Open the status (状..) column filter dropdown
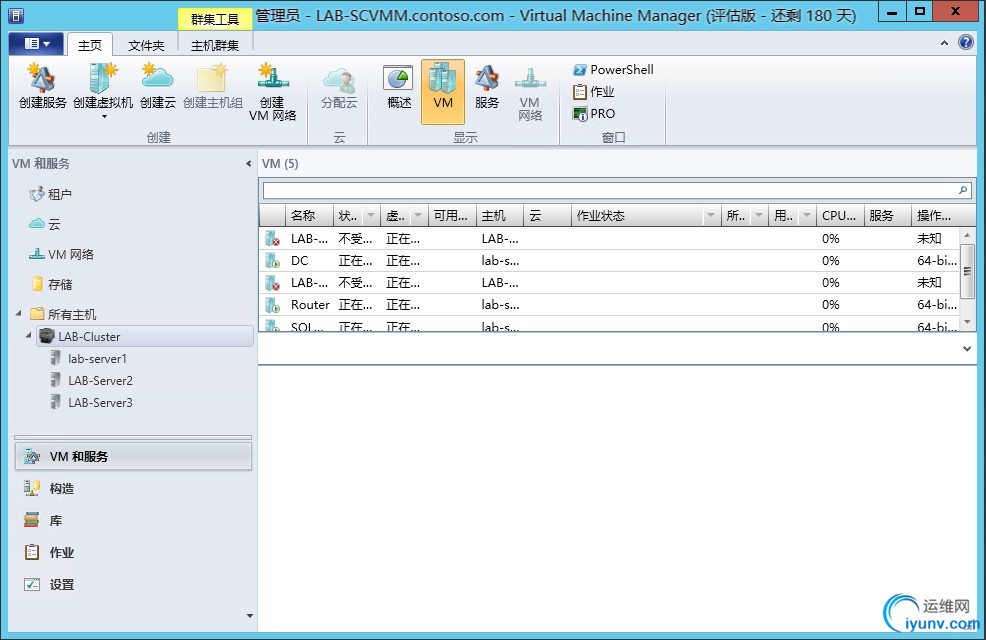Screen dimensions: 986x640 coord(371,216)
